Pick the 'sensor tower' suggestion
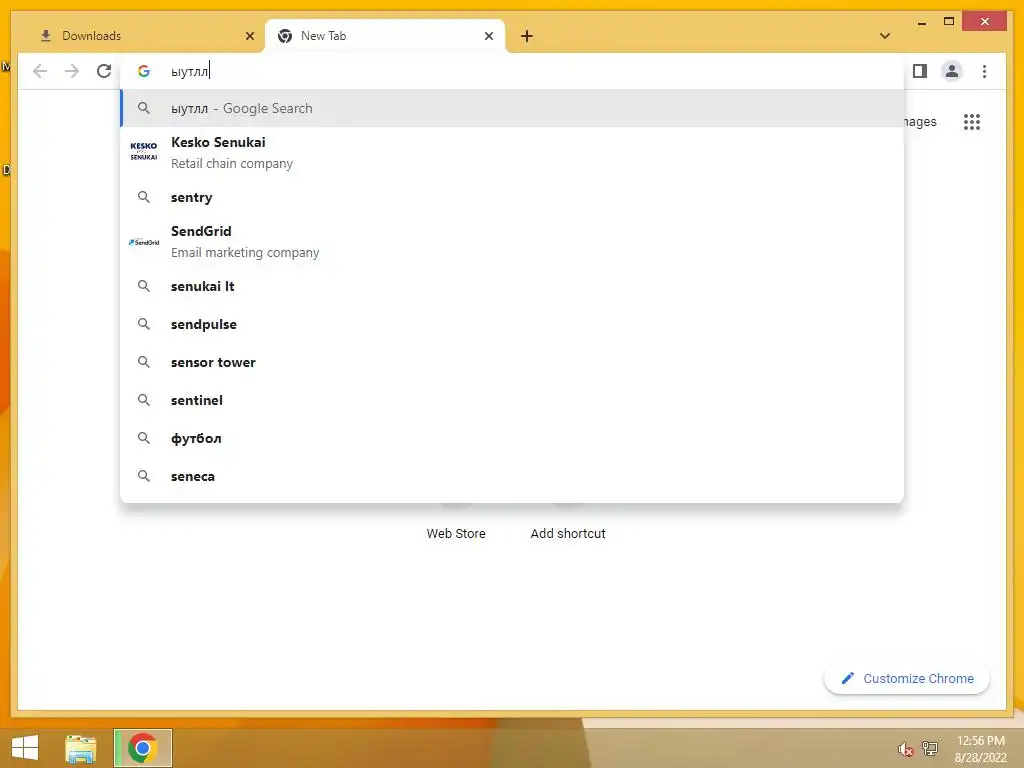Viewport: 1024px width, 768px height. tap(513, 362)
